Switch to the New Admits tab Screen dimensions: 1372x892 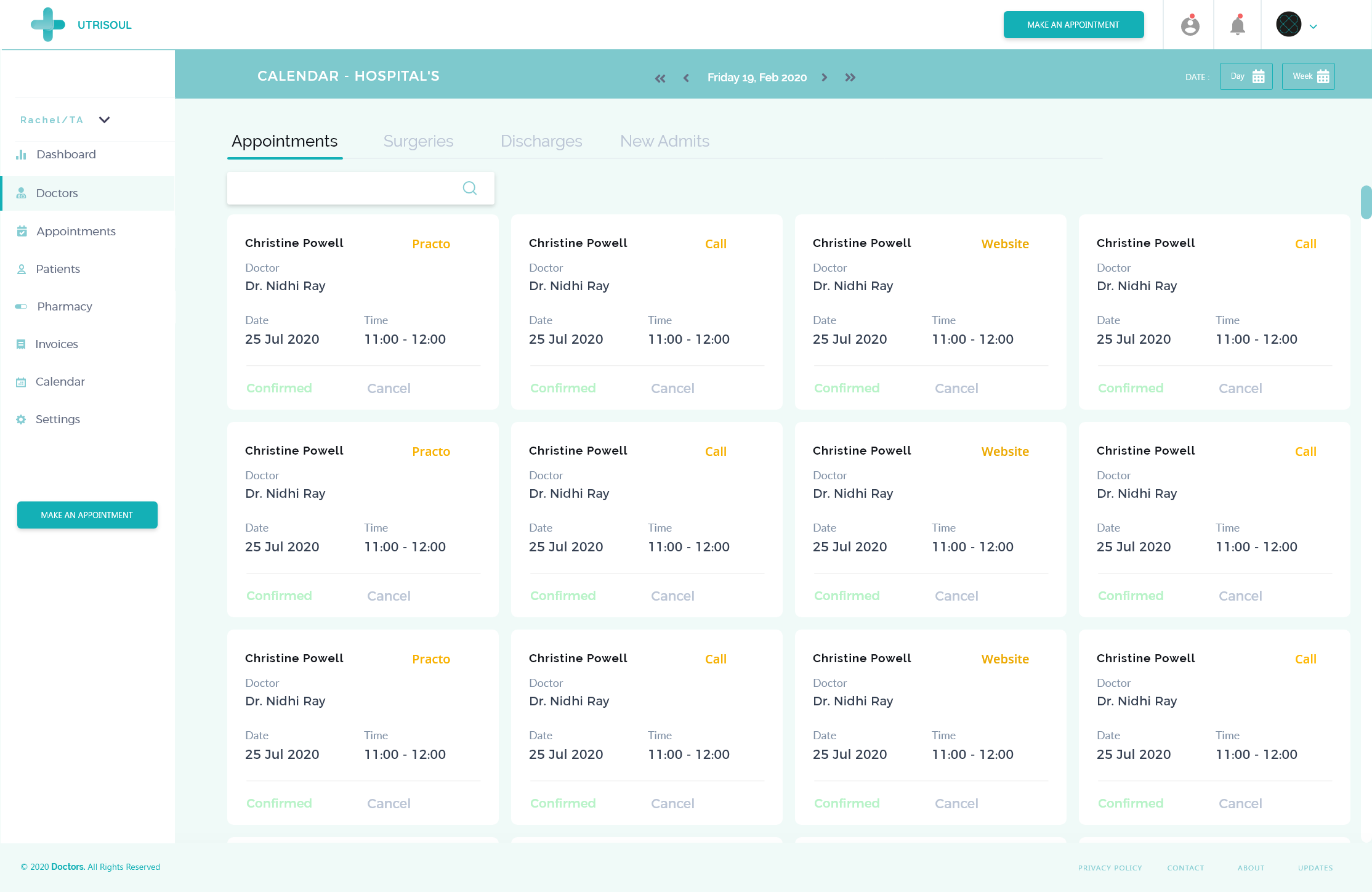(664, 141)
